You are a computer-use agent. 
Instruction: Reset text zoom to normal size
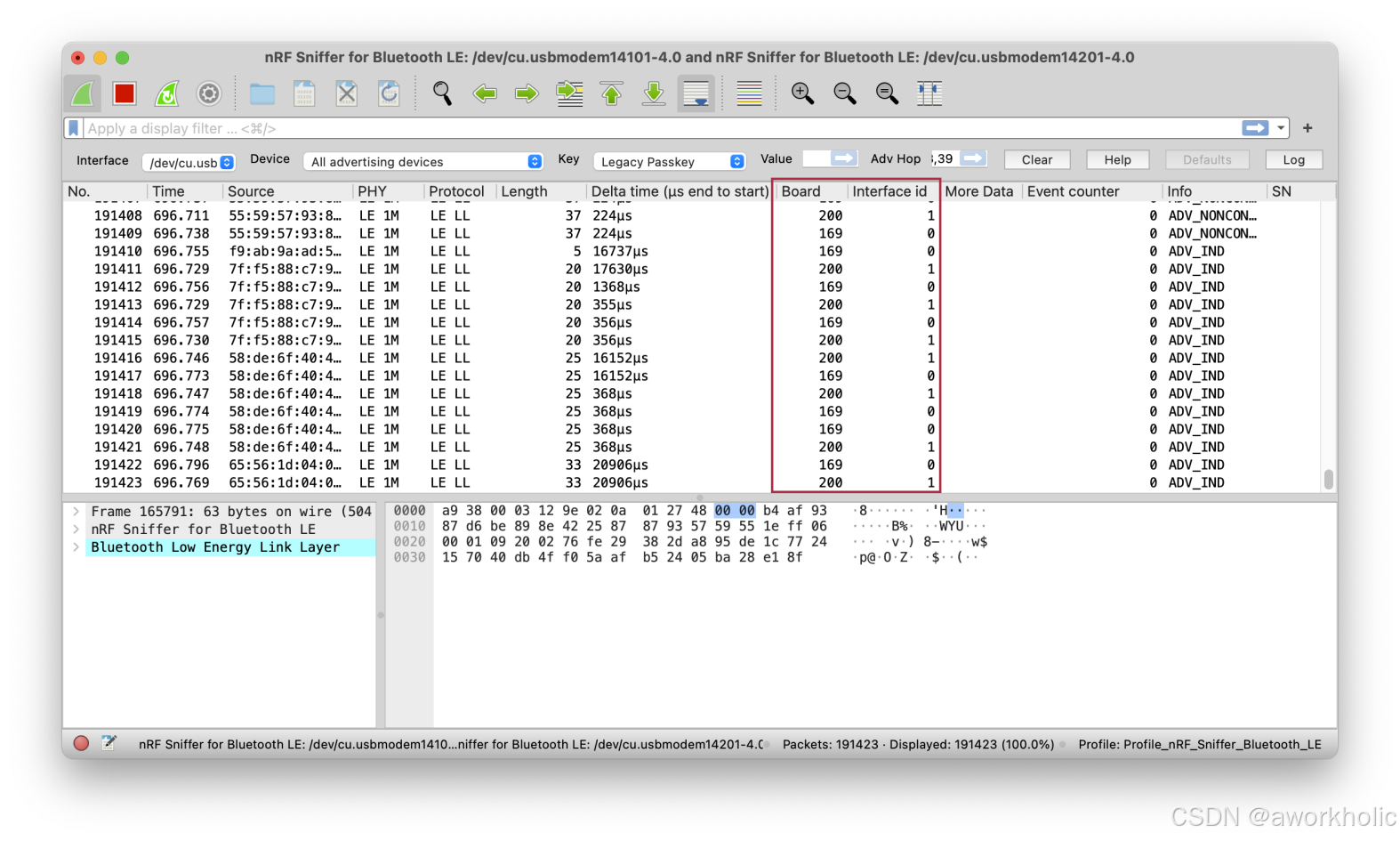point(887,93)
